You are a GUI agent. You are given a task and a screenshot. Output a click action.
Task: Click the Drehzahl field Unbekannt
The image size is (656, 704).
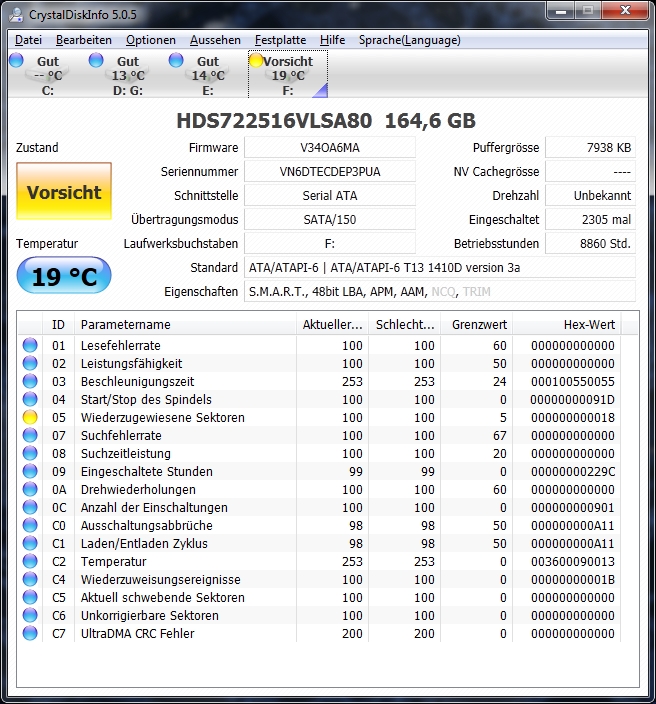590,196
